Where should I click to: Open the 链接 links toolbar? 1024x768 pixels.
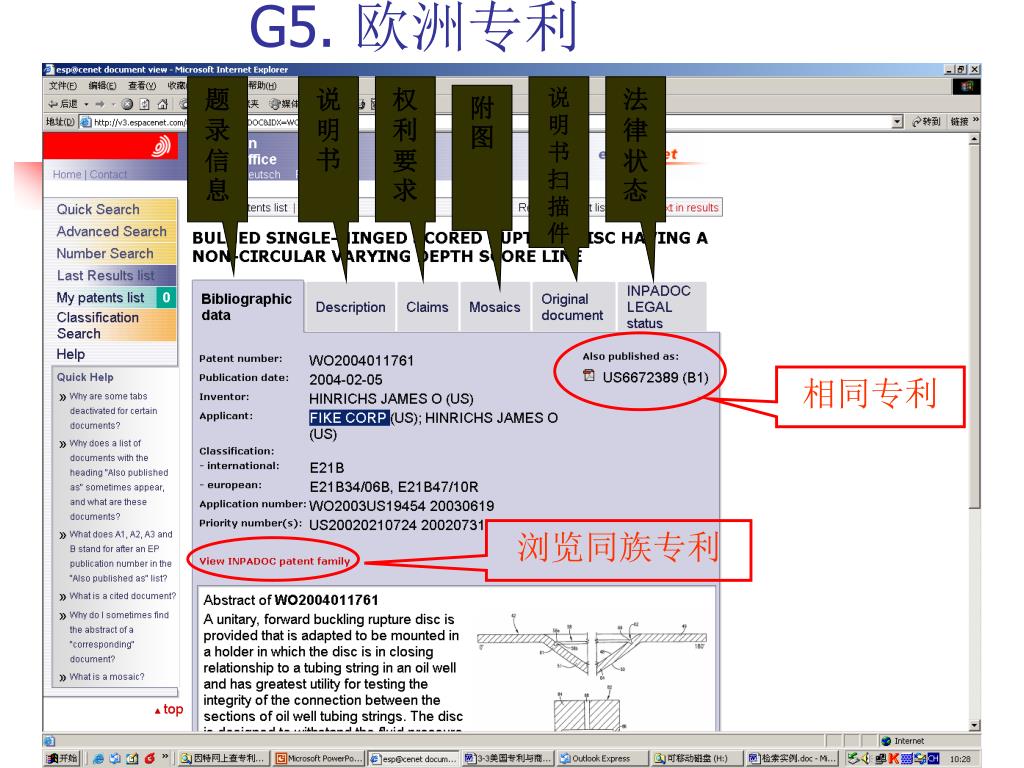tap(959, 121)
